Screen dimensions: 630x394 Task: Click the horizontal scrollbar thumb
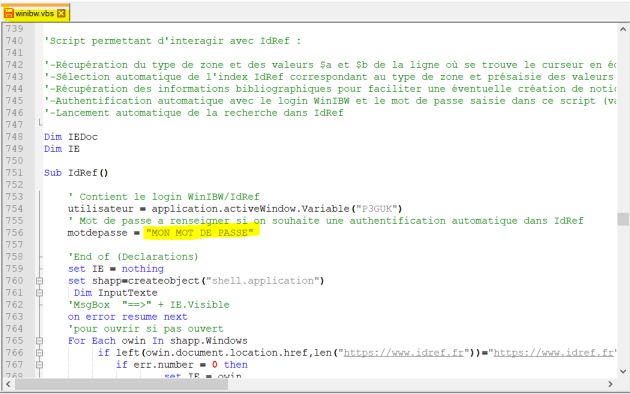[122, 384]
